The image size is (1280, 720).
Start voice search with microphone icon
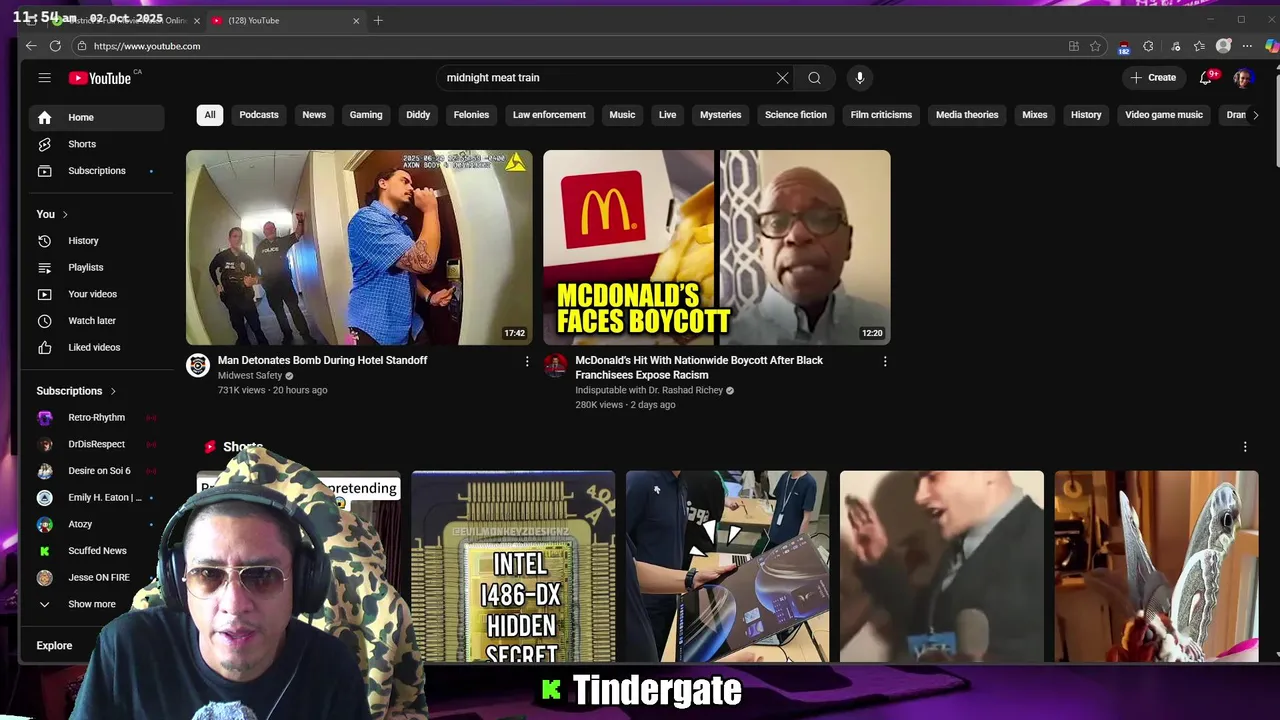(x=859, y=78)
